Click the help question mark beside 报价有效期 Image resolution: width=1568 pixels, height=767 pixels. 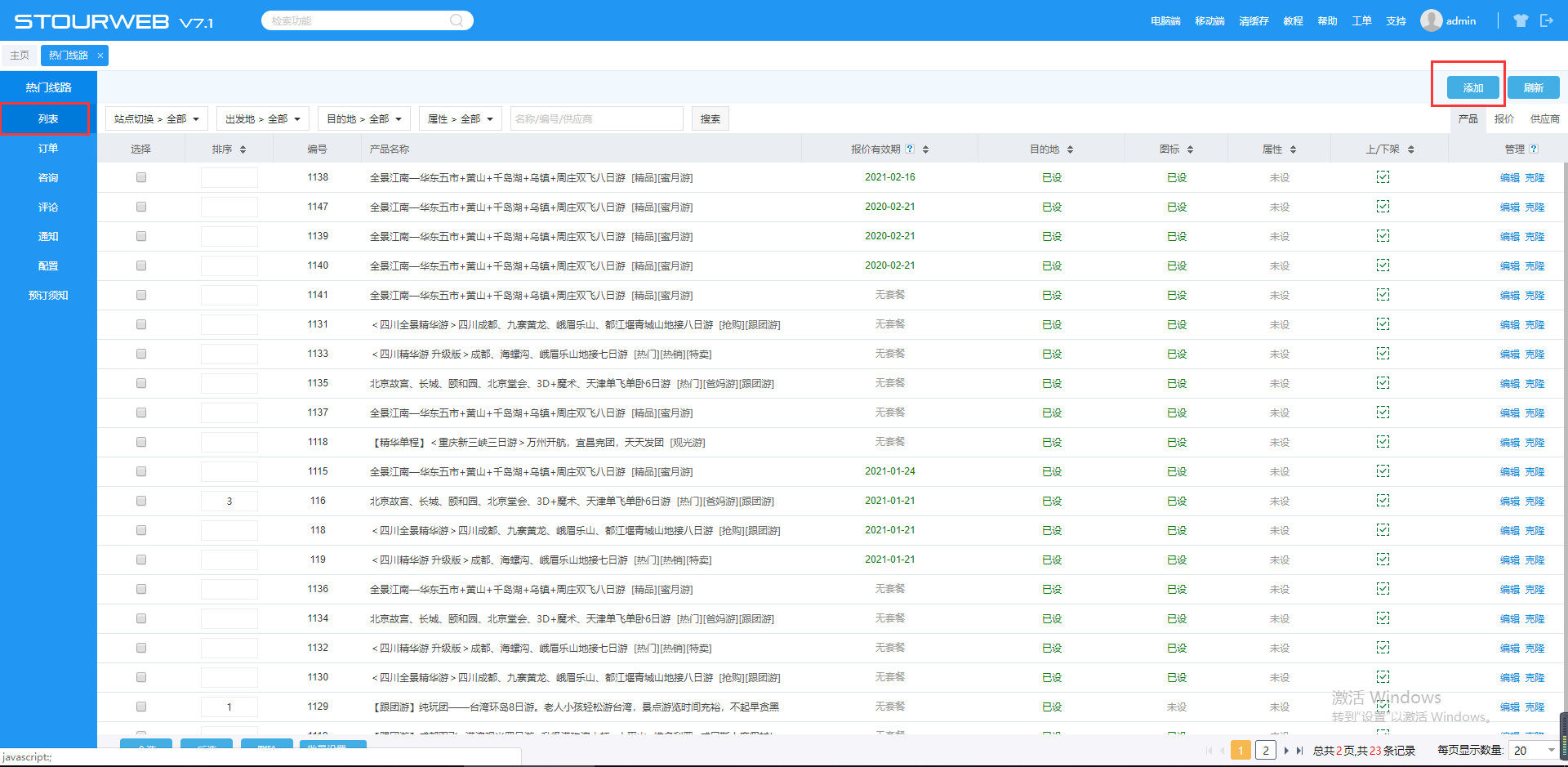[910, 149]
